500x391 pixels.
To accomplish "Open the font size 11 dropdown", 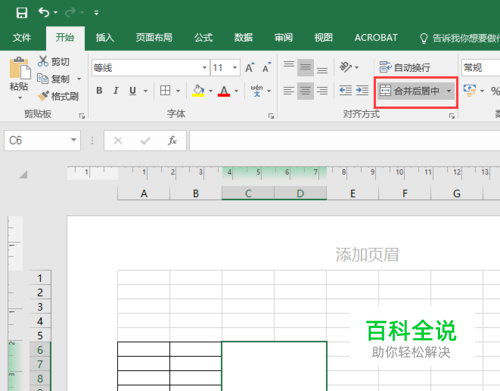I will (x=235, y=68).
